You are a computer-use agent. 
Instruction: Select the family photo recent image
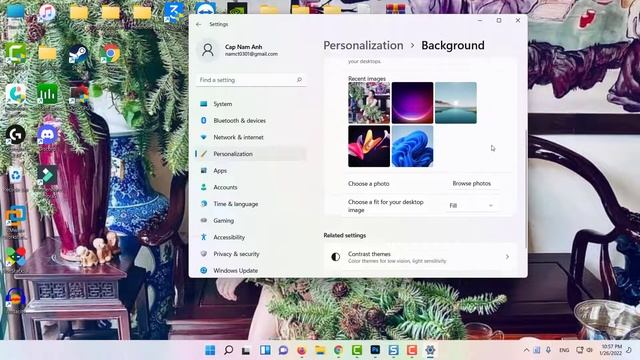tap(369, 103)
